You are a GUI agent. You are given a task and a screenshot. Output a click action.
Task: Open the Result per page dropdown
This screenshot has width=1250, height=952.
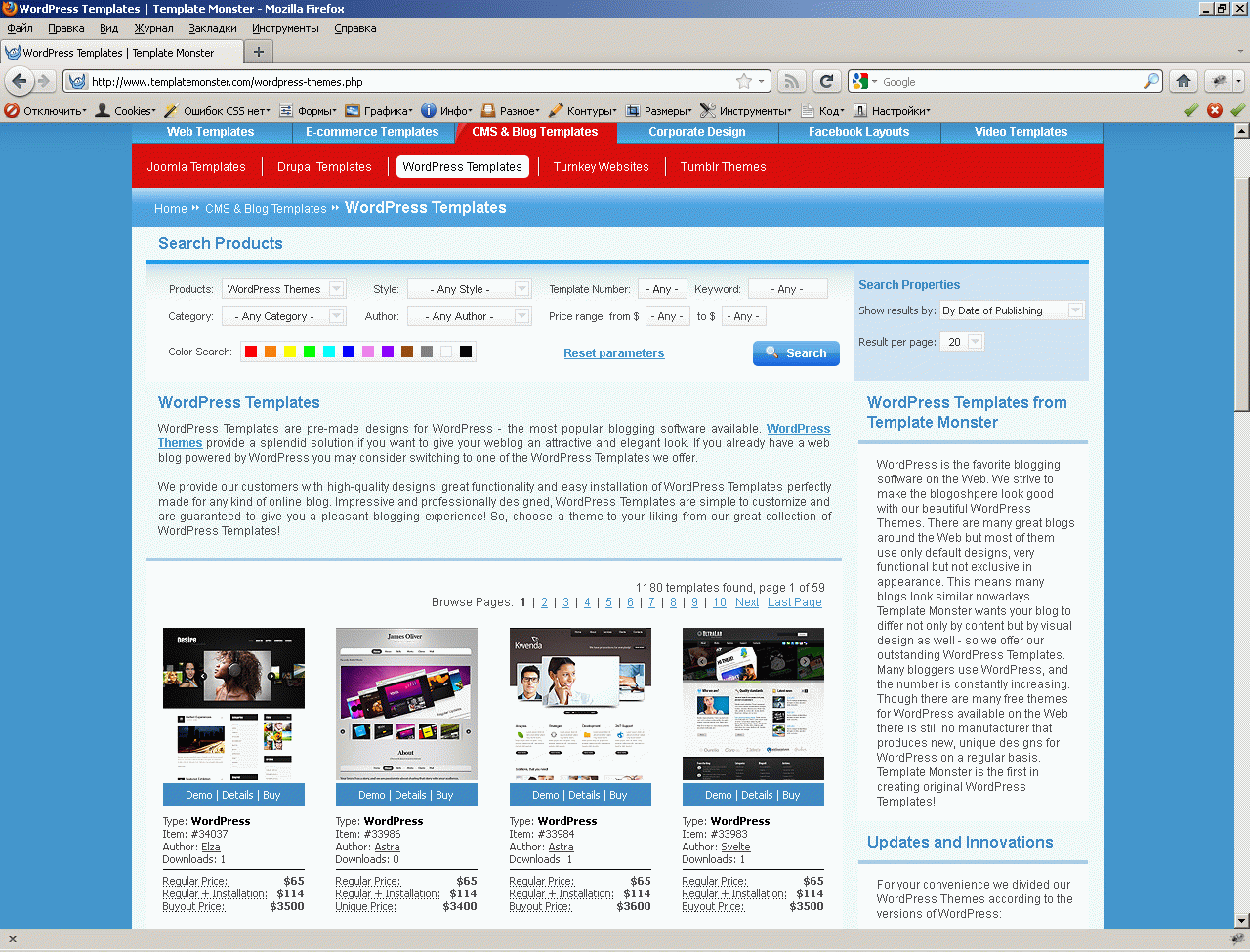962,342
